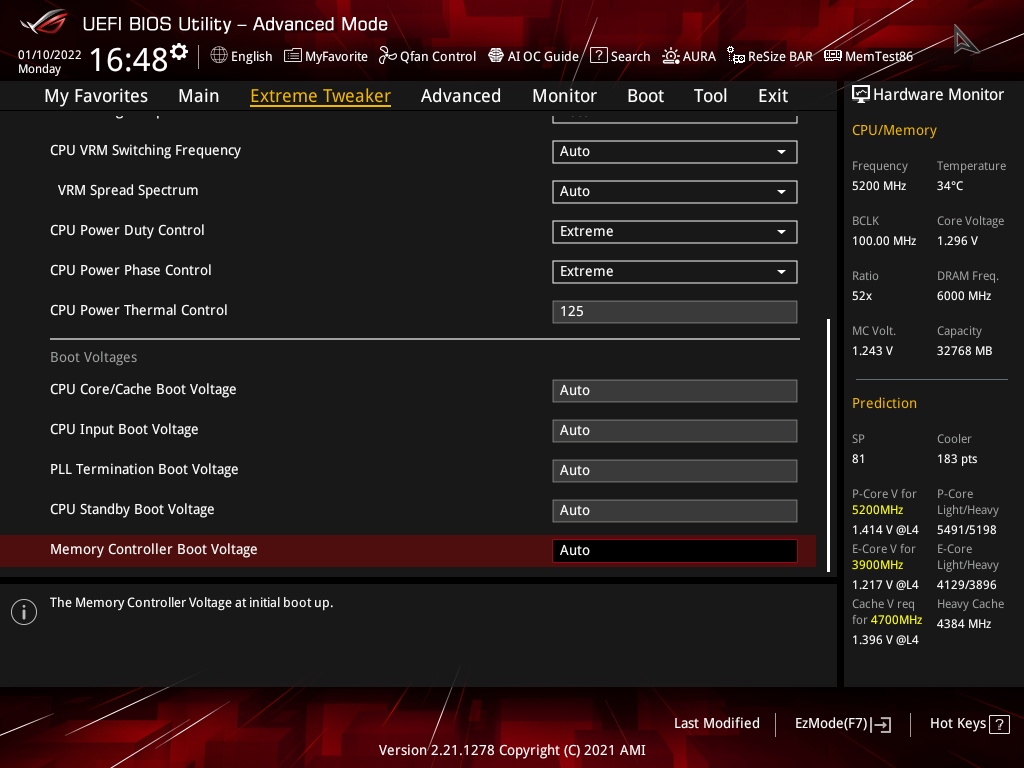Click the 01/10/2022 date
Image resolution: width=1024 pixels, height=768 pixels.
[x=50, y=55]
